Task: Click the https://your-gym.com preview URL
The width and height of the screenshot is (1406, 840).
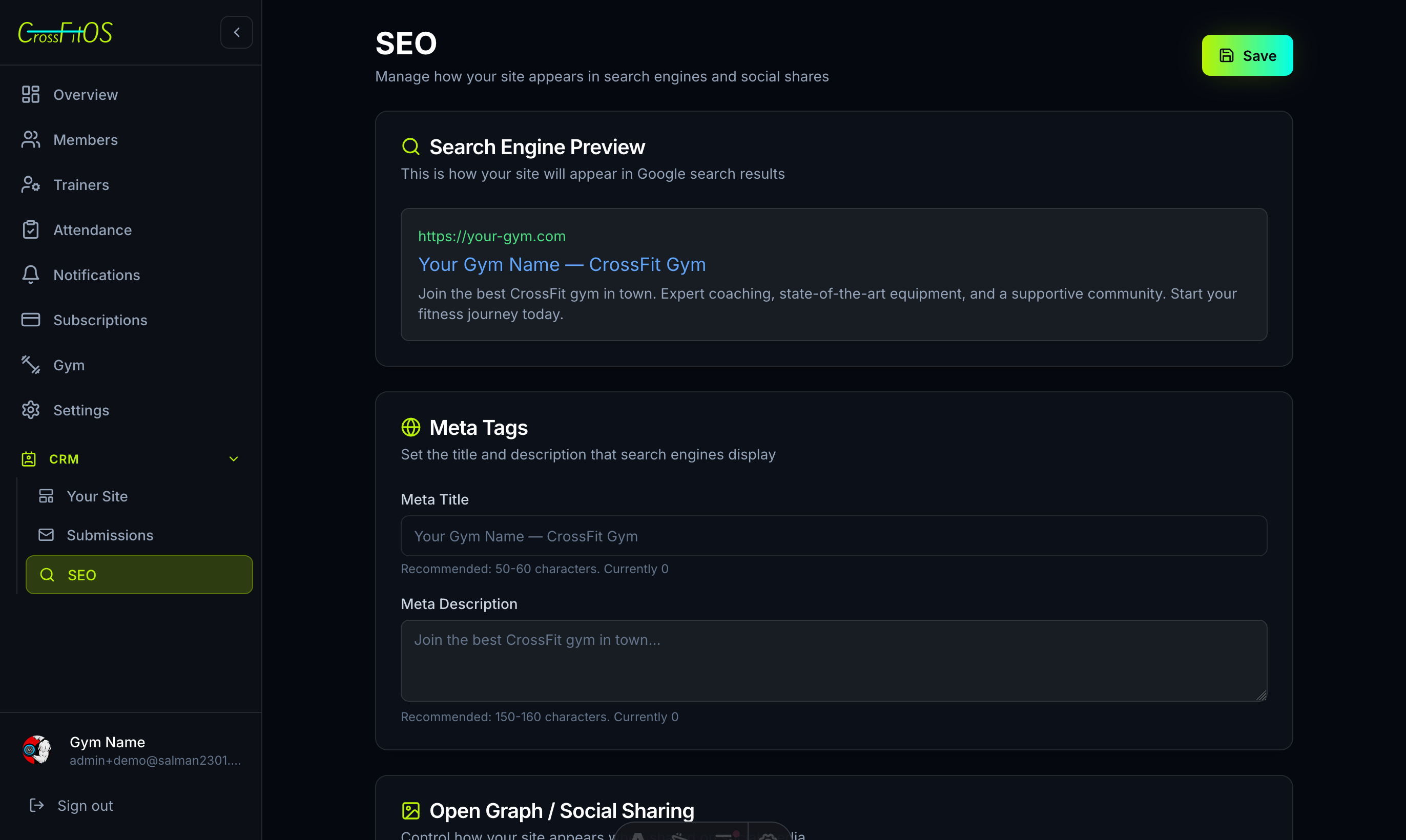Action: click(491, 236)
